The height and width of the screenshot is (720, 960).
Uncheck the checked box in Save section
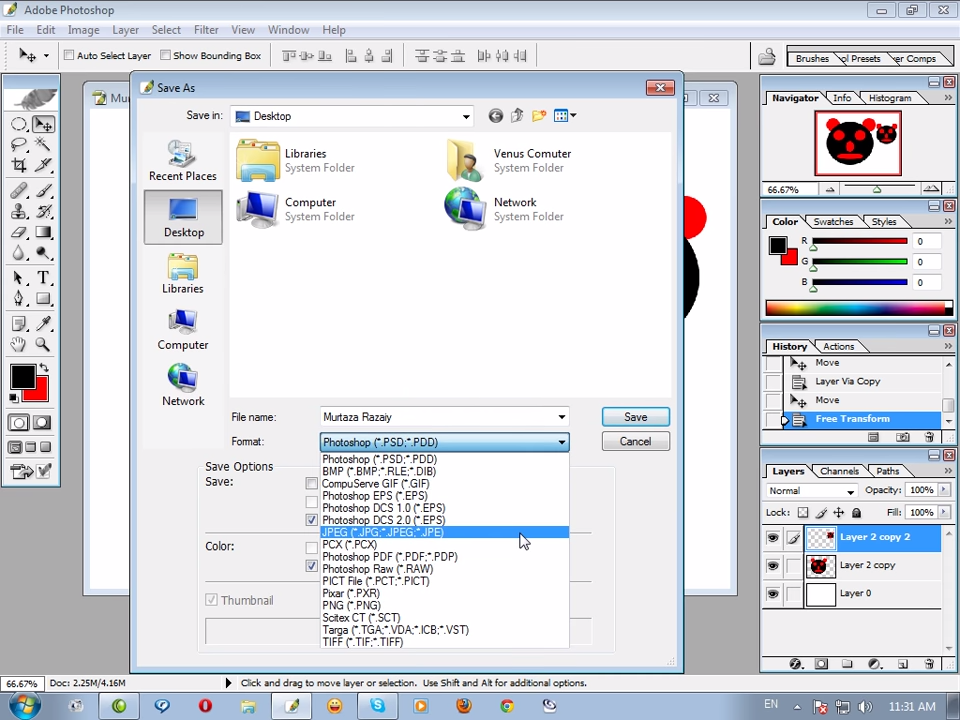(312, 520)
